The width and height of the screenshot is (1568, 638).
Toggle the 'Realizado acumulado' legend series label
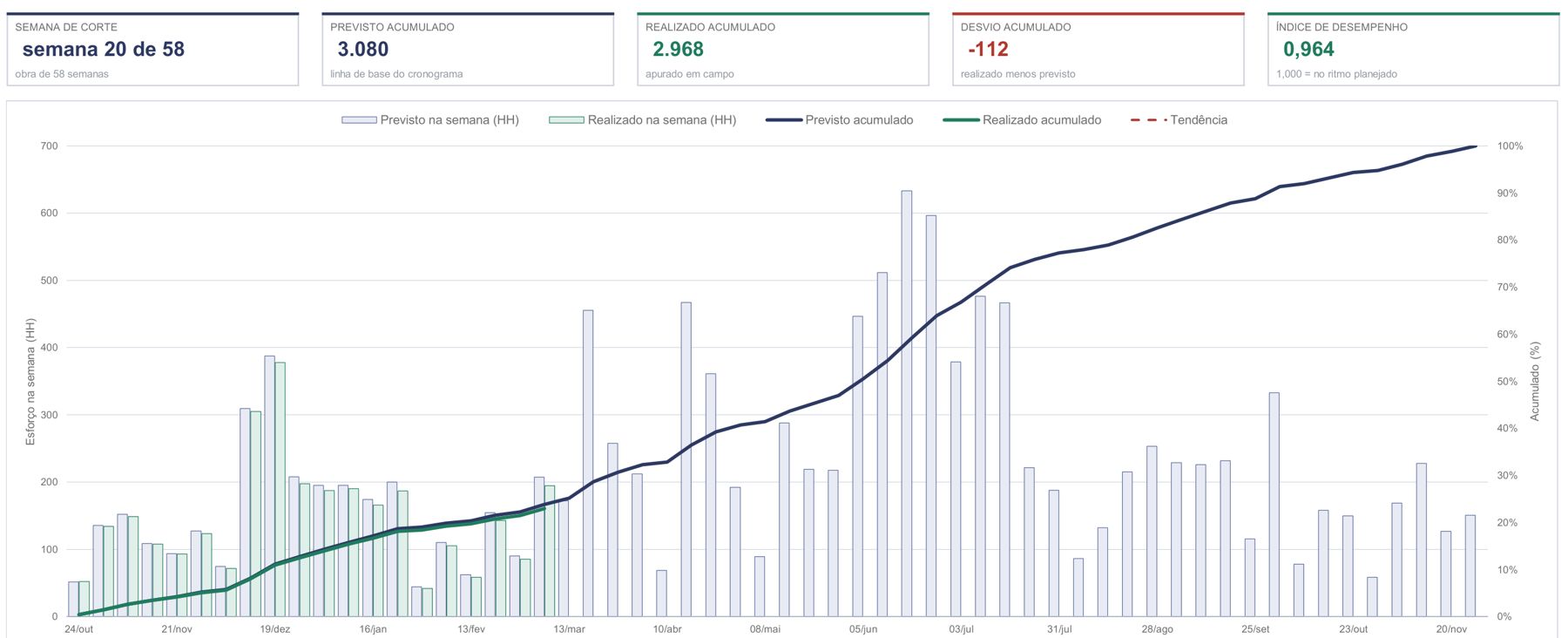pos(1042,120)
